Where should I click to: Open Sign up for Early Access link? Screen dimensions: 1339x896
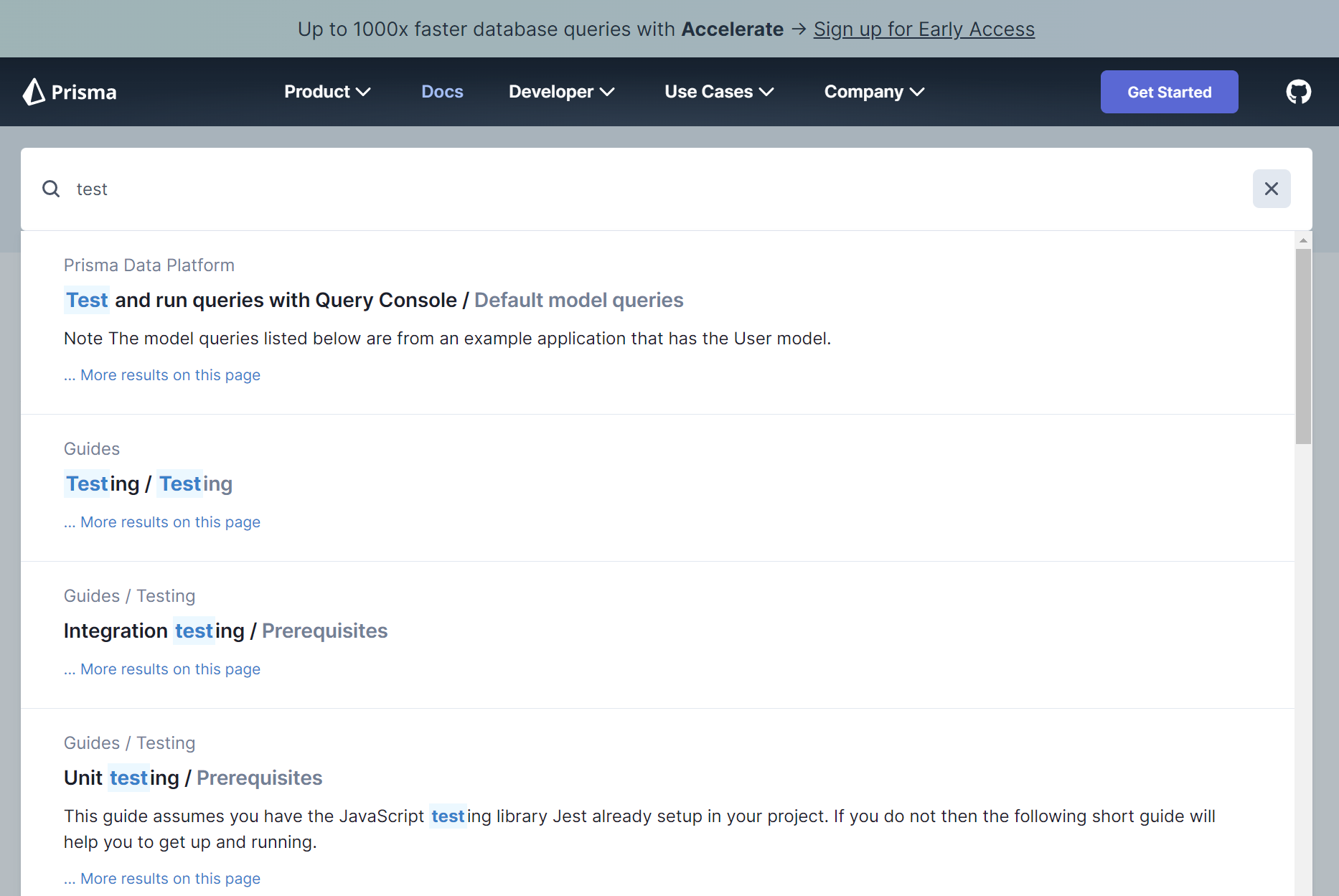[924, 29]
